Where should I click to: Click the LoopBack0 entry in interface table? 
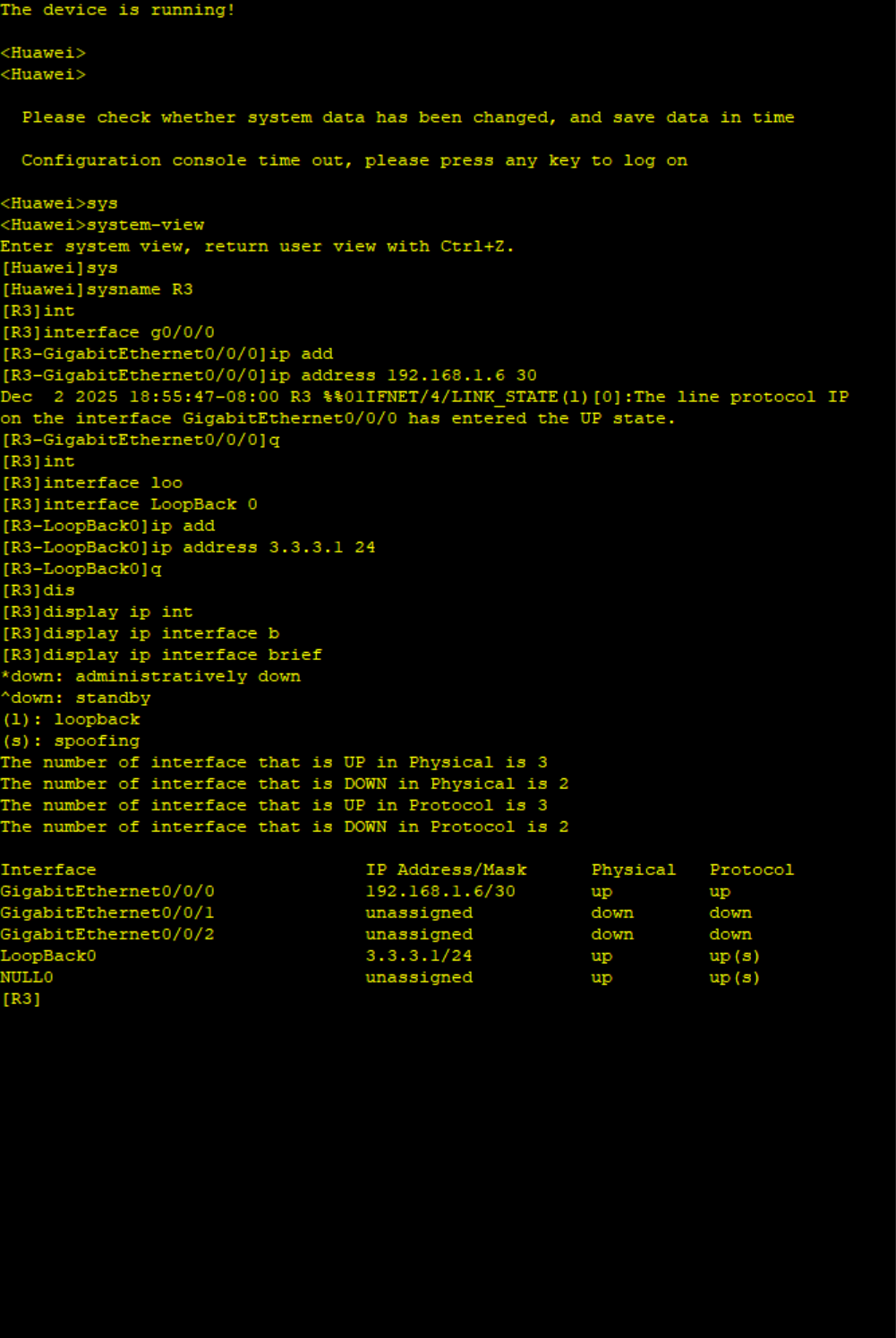48,956
